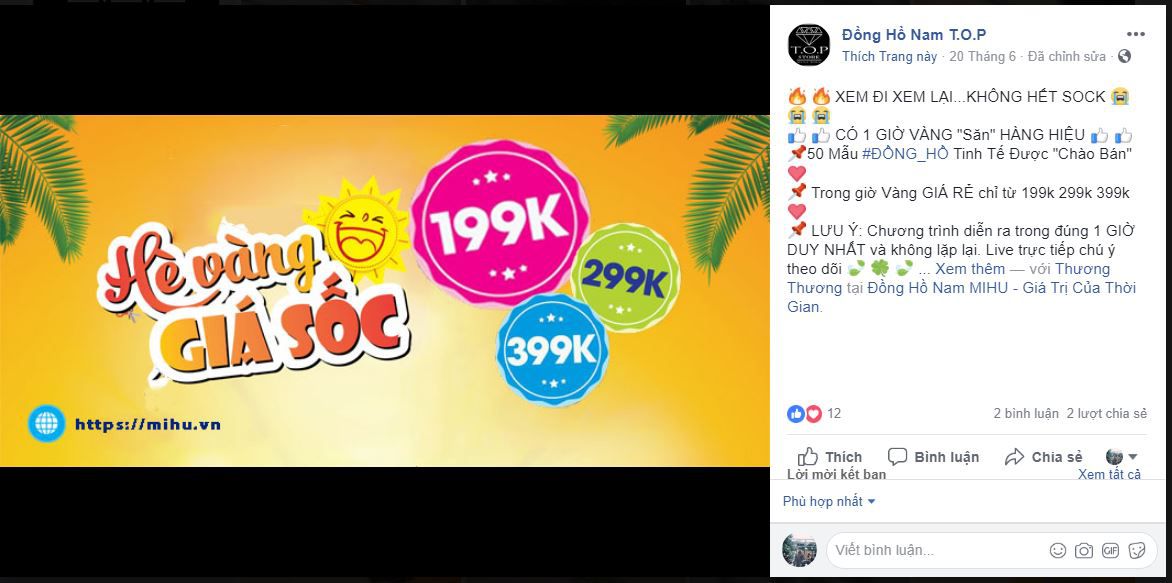This screenshot has height=583, width=1172.
Task: Attach a photo with the camera icon
Action: 1084,551
